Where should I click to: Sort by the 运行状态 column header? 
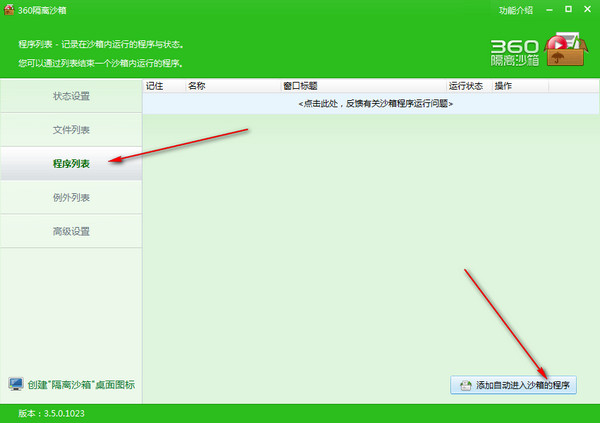(466, 86)
